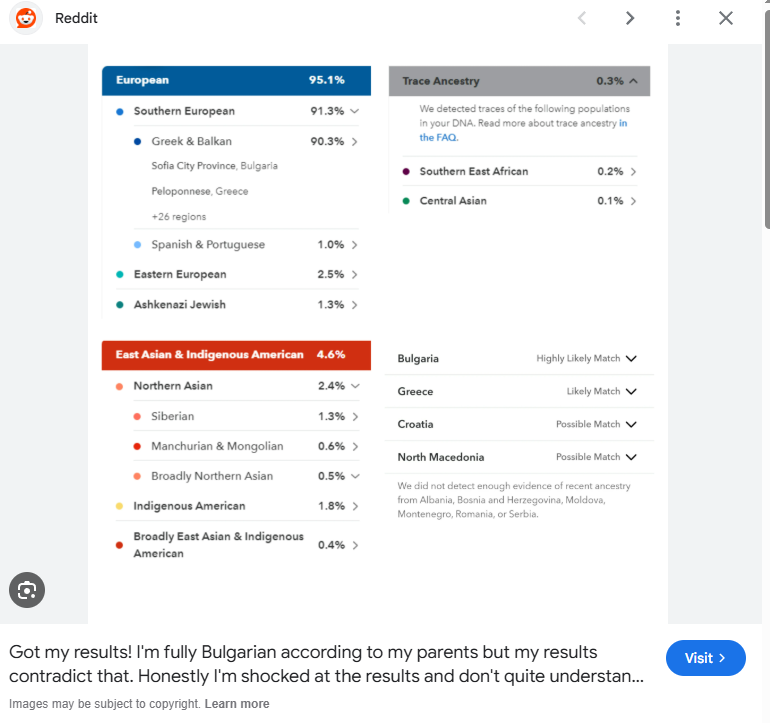Open the Southern East African details arrow
This screenshot has width=770, height=723.
click(634, 172)
